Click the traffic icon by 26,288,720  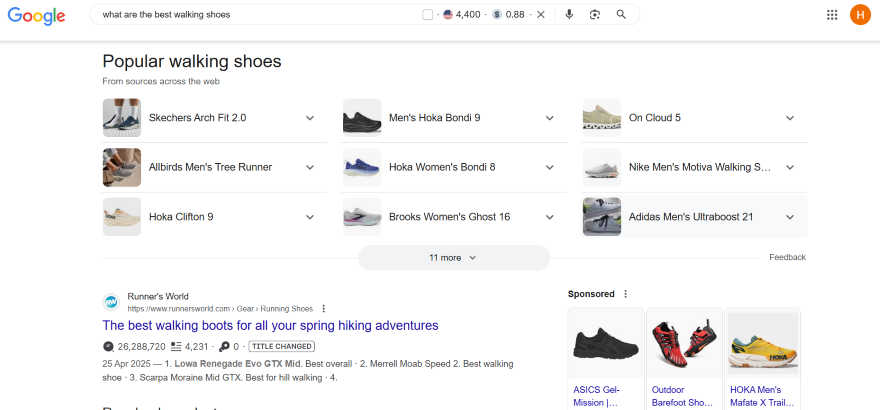[x=109, y=346]
